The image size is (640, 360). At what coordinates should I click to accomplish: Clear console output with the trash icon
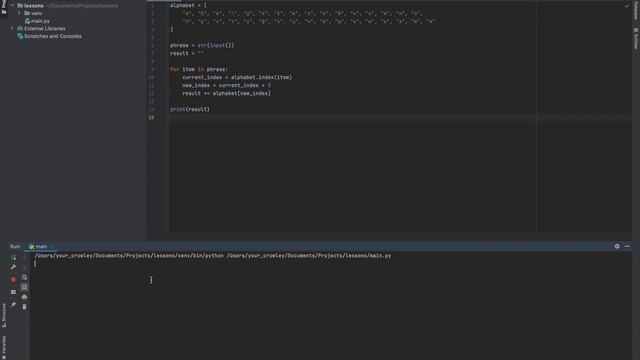(24, 307)
